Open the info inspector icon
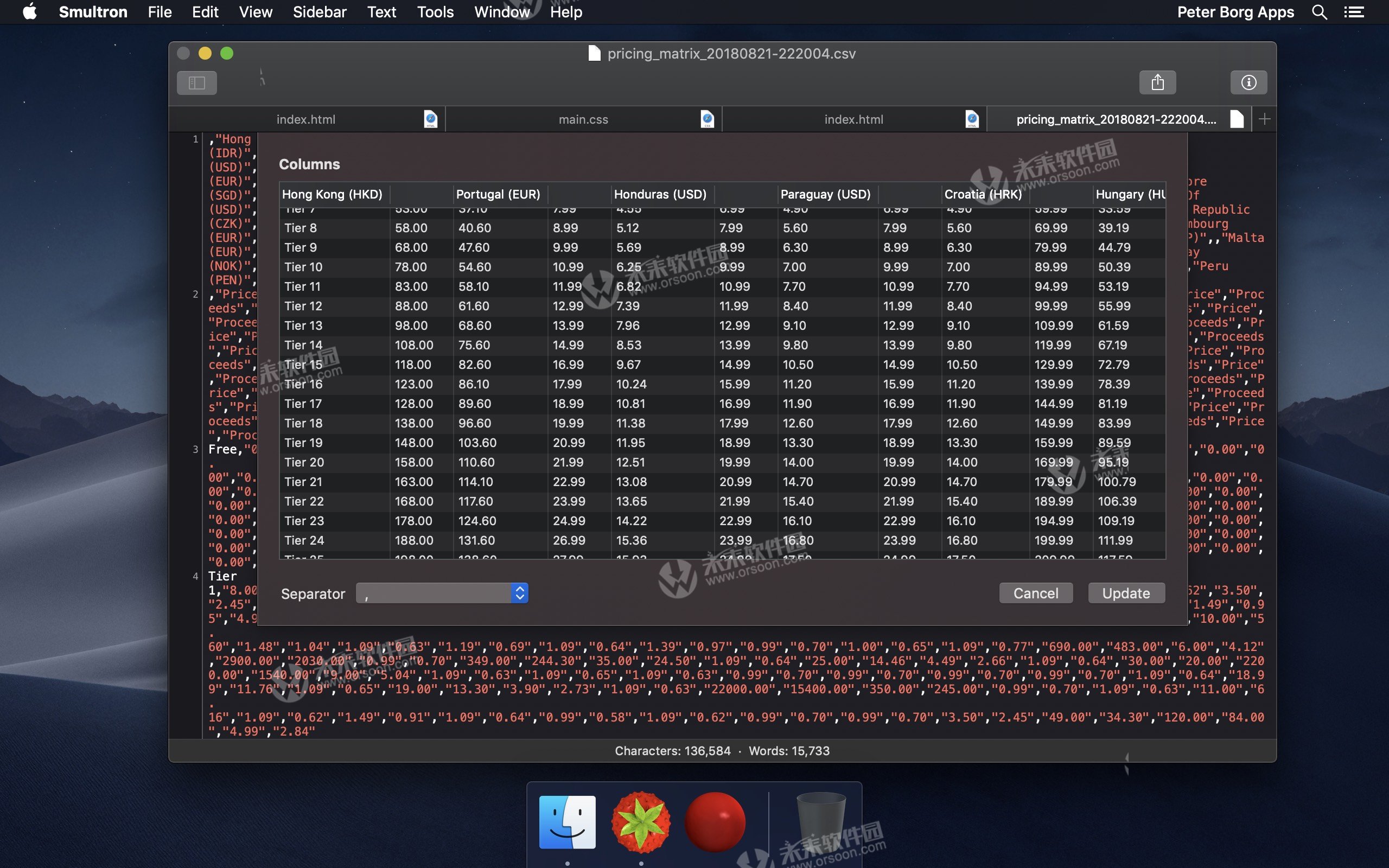 click(1248, 82)
